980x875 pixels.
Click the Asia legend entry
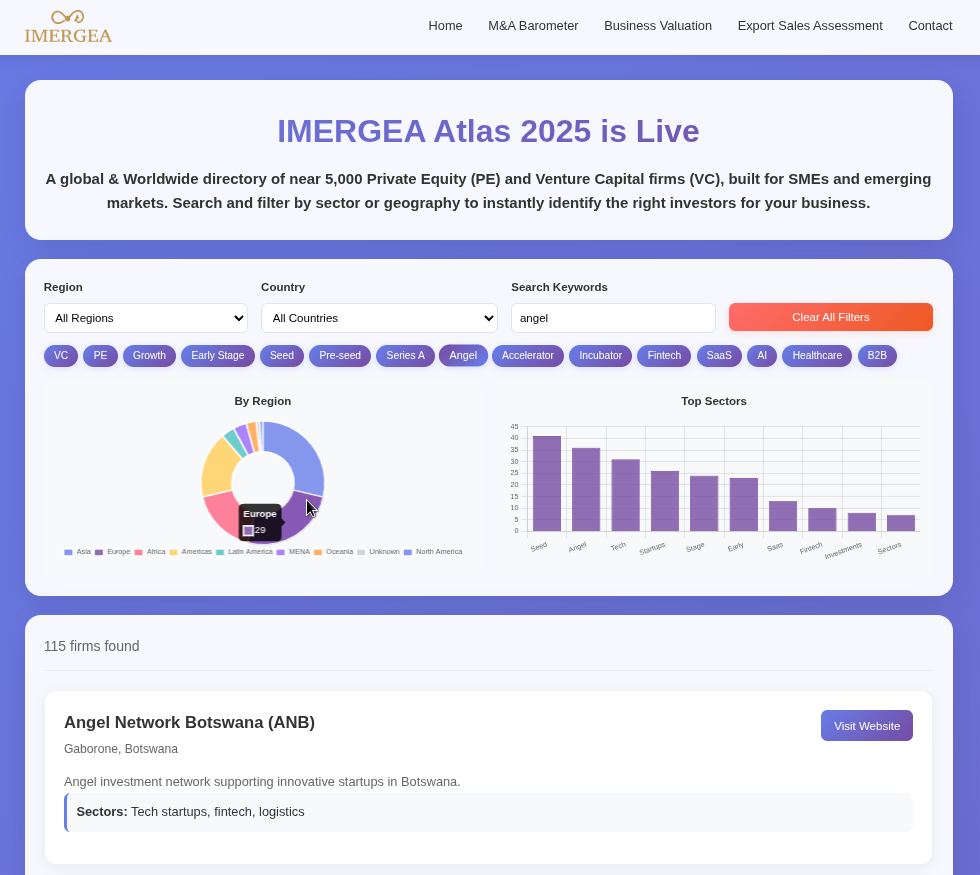[x=78, y=552]
